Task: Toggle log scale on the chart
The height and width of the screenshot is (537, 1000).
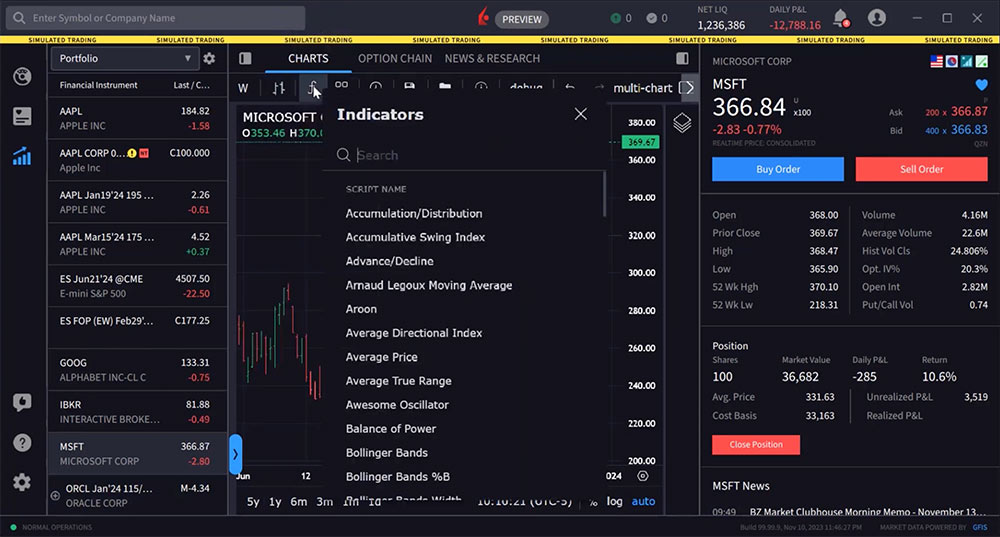Action: point(614,501)
